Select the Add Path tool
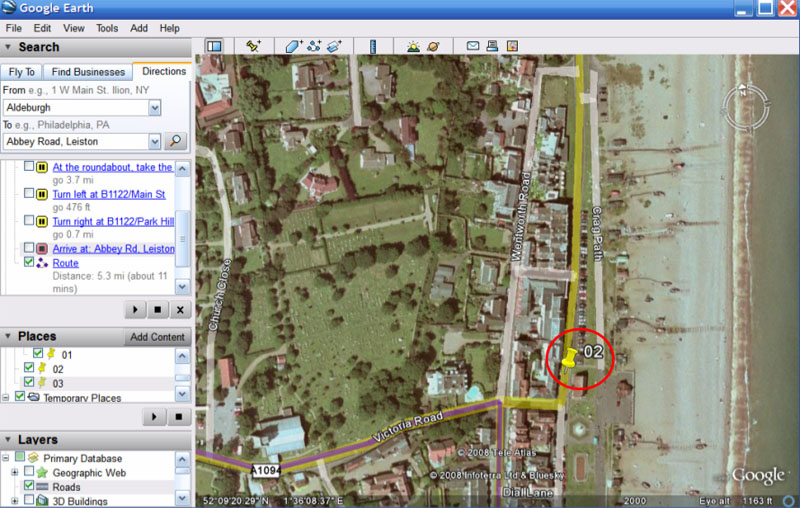This screenshot has height=508, width=800. click(314, 46)
